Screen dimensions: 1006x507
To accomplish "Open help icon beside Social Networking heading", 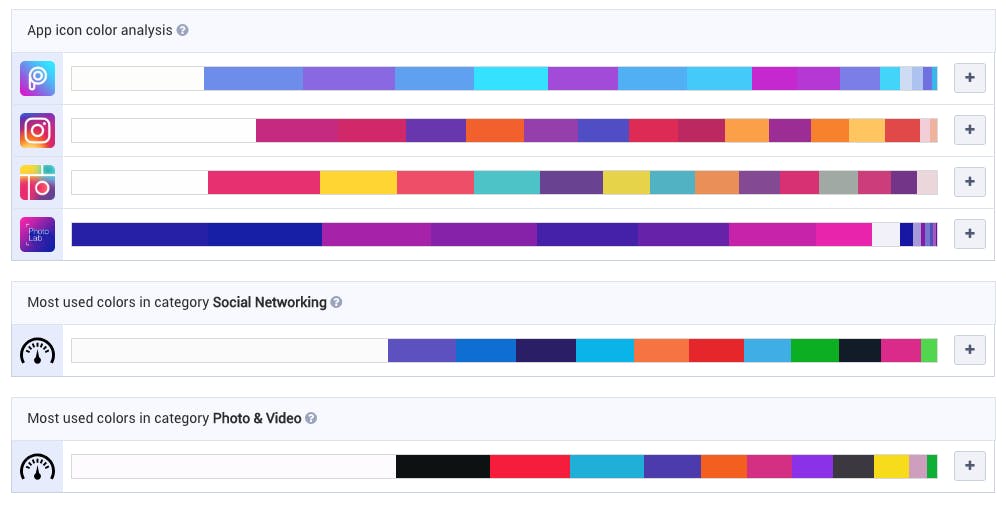I will [x=337, y=303].
